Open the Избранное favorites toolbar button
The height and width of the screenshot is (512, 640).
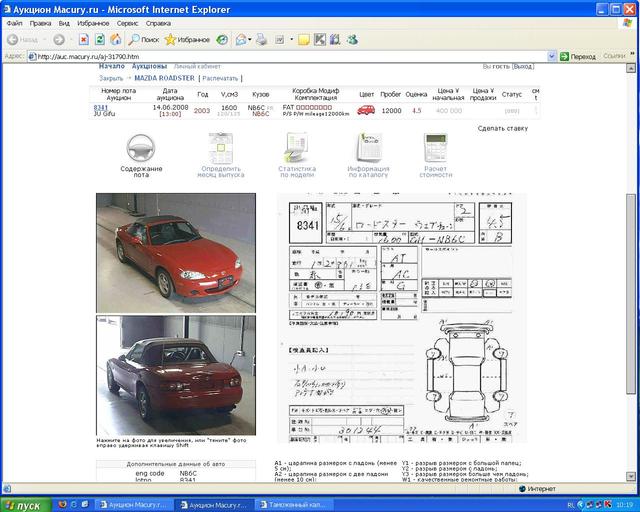[x=187, y=40]
